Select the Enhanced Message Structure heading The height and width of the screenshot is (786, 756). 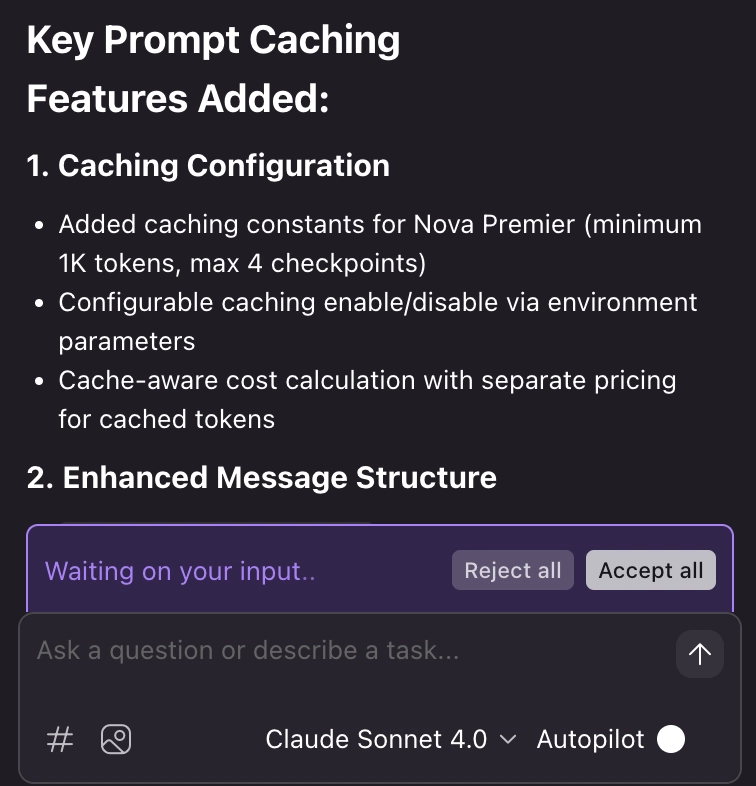(262, 477)
